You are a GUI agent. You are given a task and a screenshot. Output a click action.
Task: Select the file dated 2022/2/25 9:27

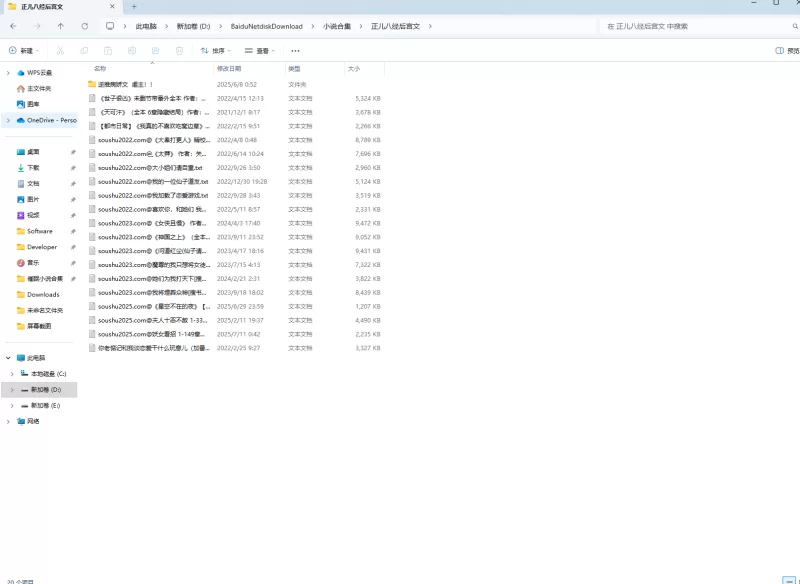[x=235, y=348]
